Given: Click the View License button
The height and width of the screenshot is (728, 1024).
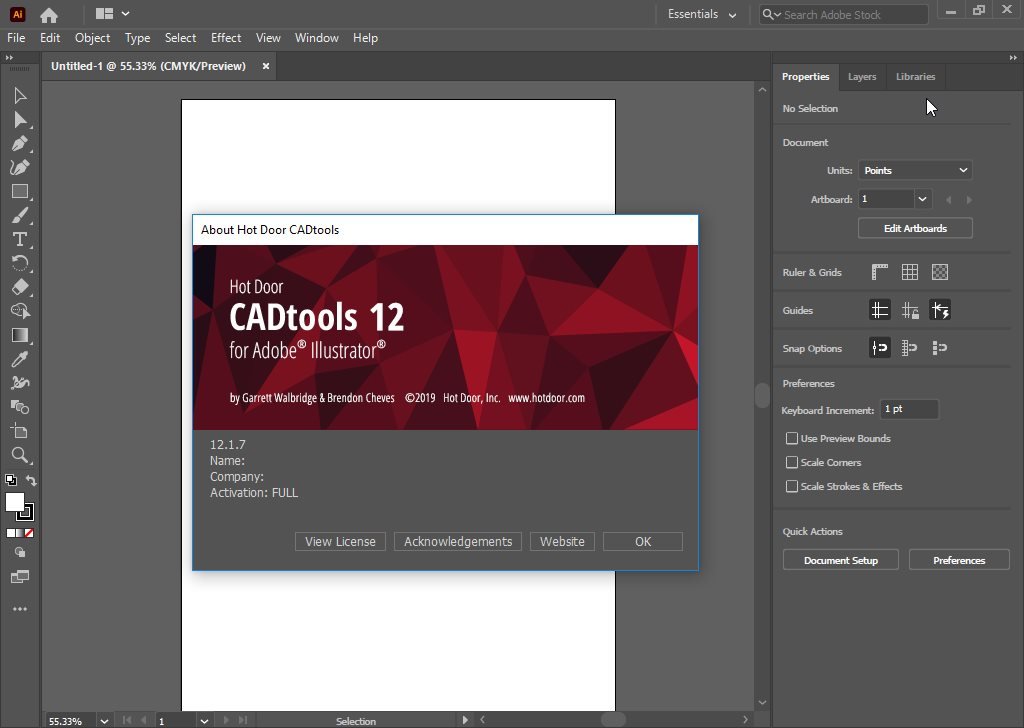Looking at the screenshot, I should [340, 541].
